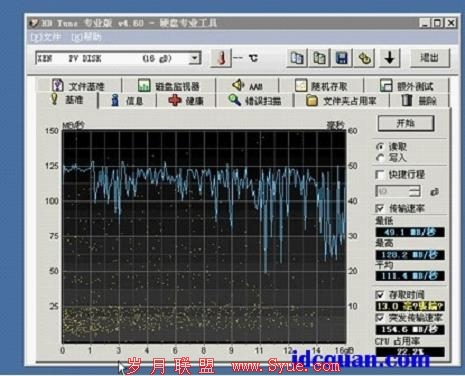Click the copy text to clipboard icon
The width and height of the screenshot is (465, 376).
(x=296, y=58)
